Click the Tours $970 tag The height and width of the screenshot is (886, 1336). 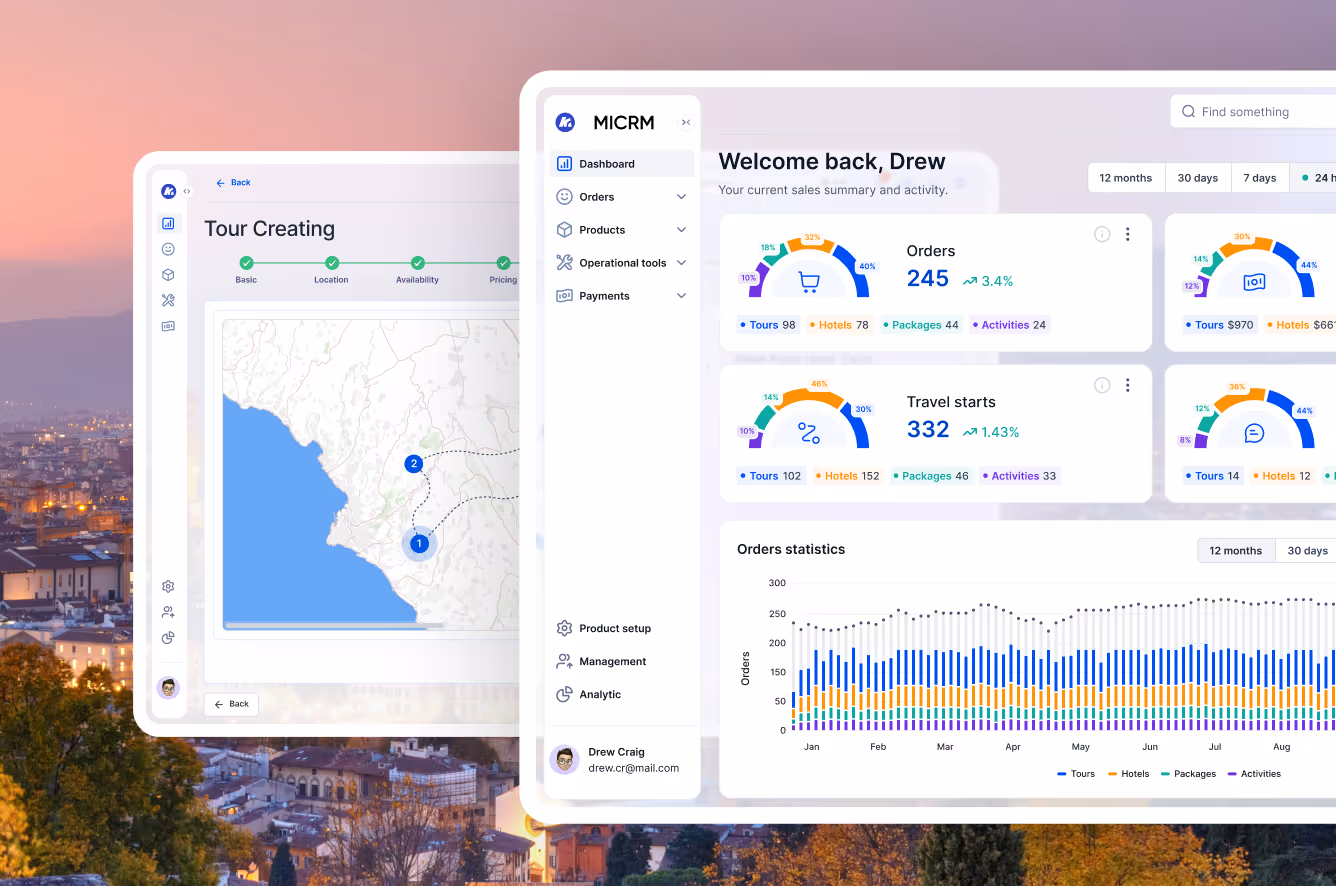(x=1219, y=325)
